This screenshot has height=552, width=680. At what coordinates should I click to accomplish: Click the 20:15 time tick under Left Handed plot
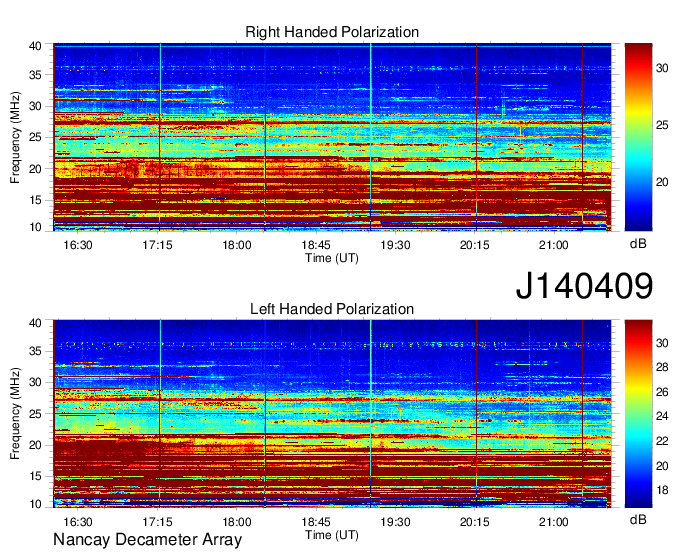click(475, 522)
